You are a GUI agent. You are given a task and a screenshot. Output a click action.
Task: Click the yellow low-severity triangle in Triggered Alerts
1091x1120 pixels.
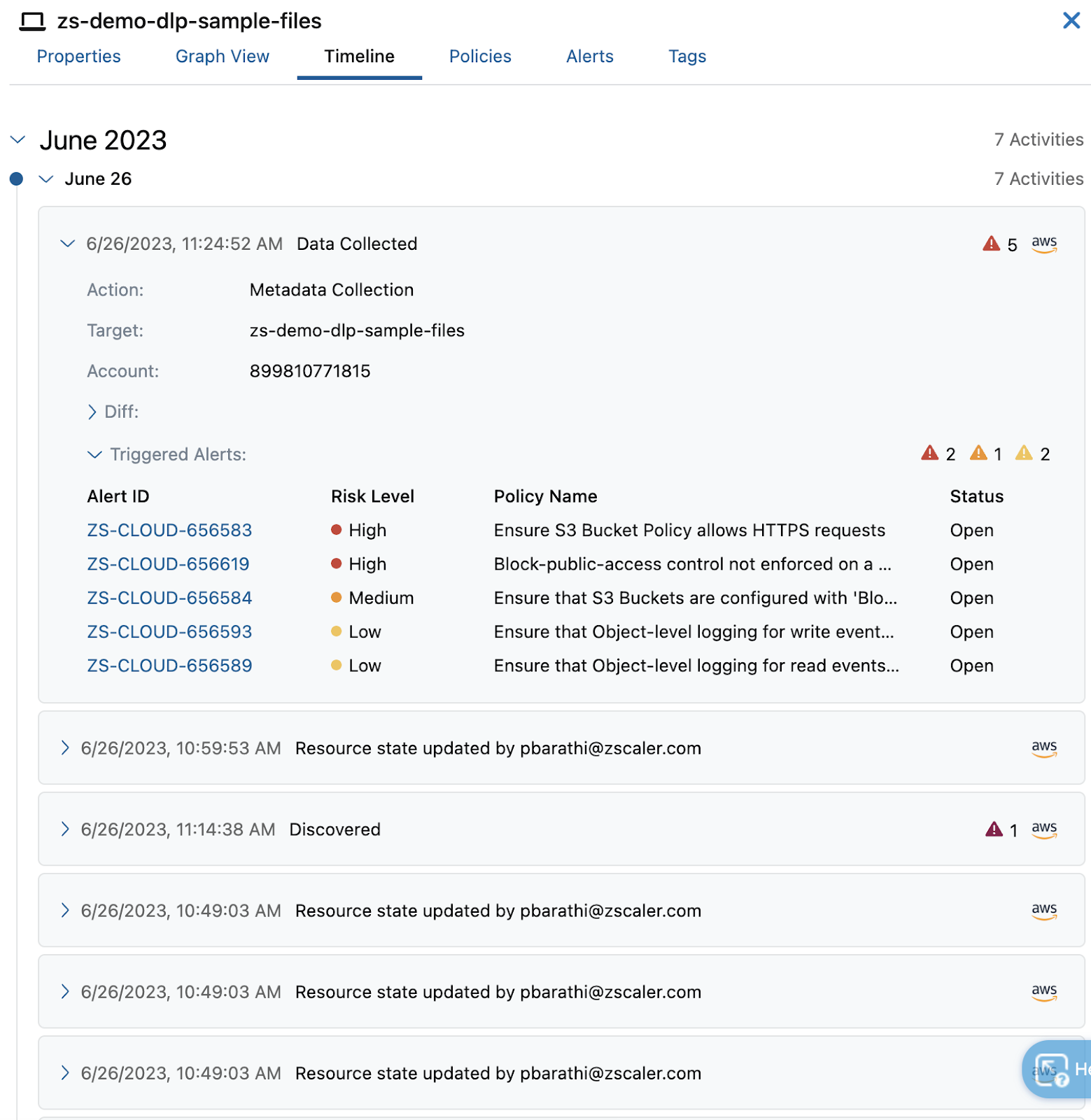tap(1024, 453)
